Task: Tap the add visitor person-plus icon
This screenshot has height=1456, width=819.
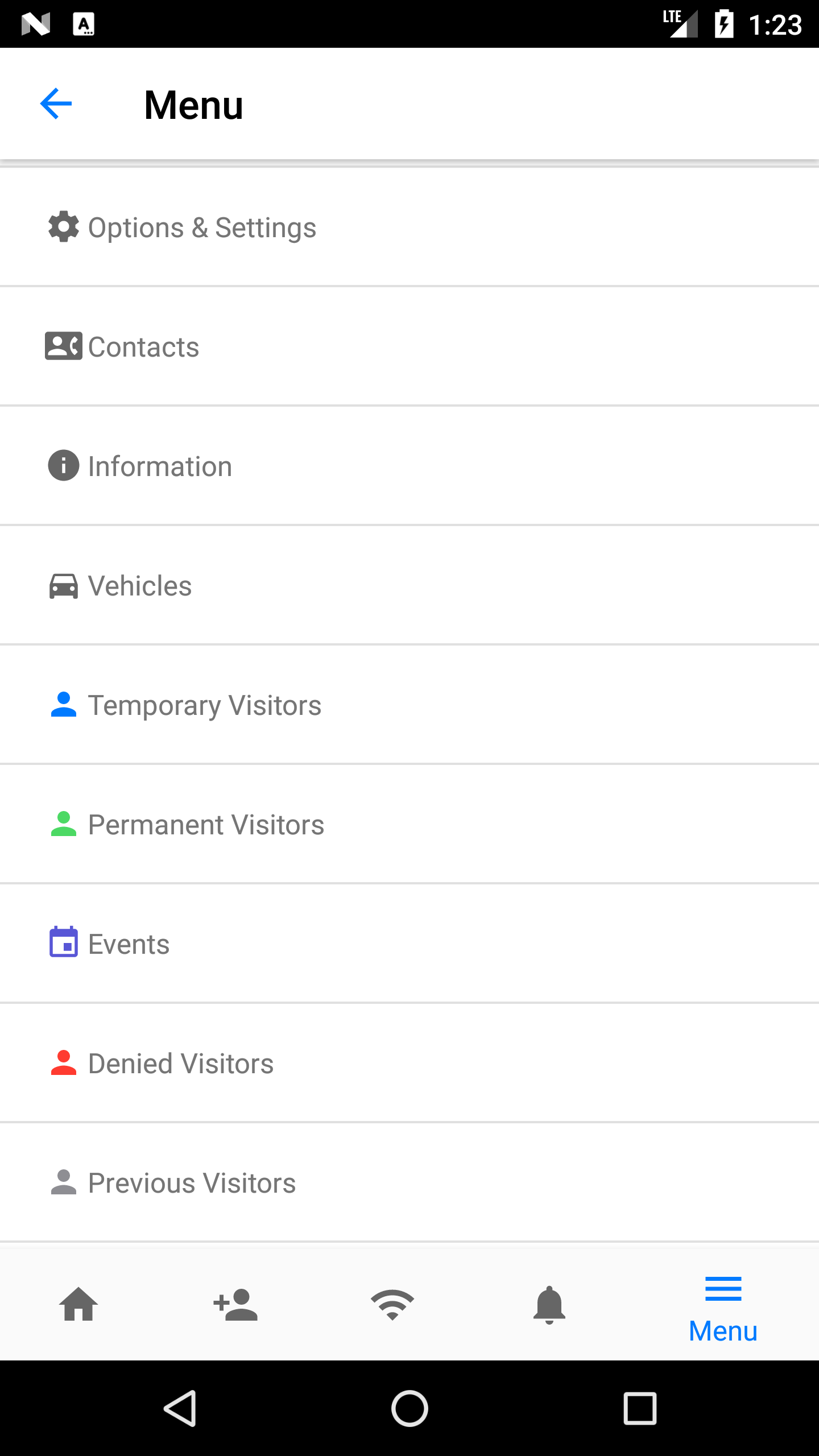Action: click(235, 1304)
